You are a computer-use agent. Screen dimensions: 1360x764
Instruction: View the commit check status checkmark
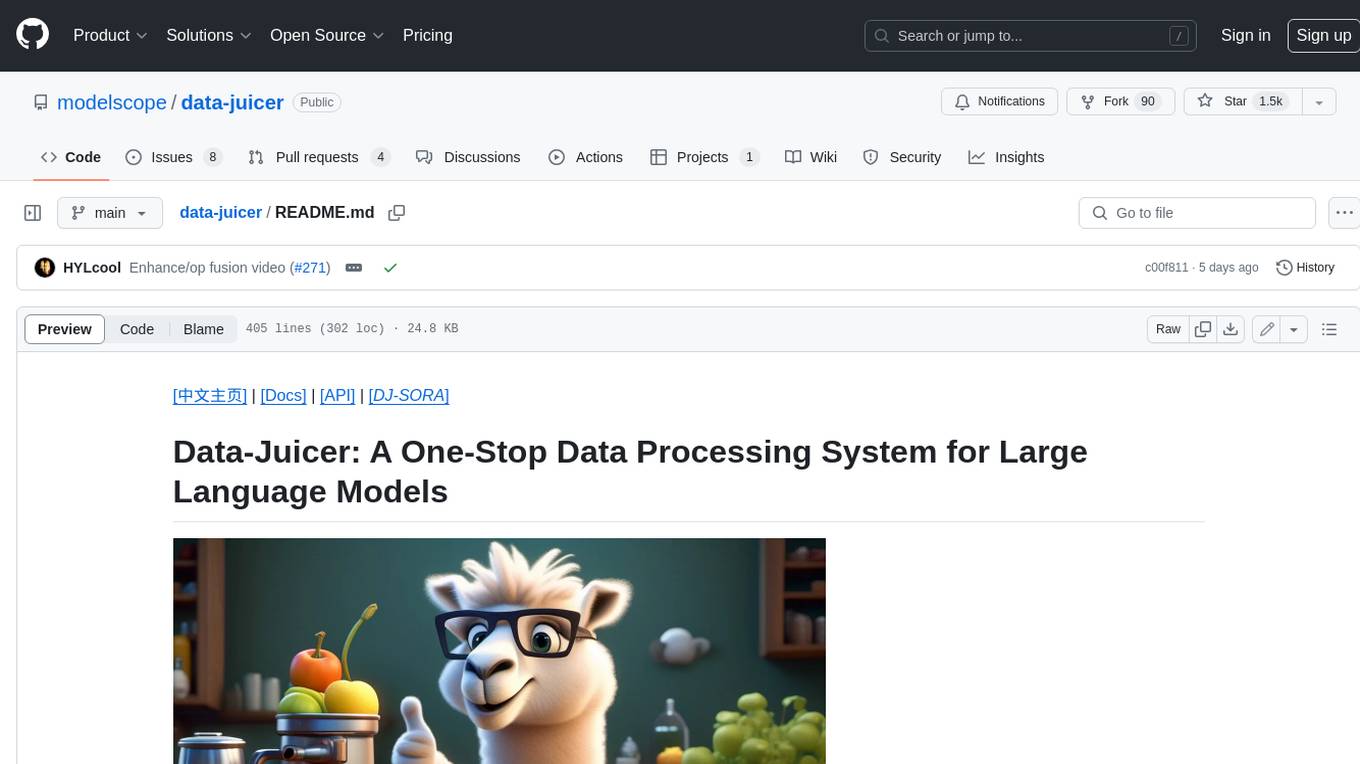coord(390,267)
